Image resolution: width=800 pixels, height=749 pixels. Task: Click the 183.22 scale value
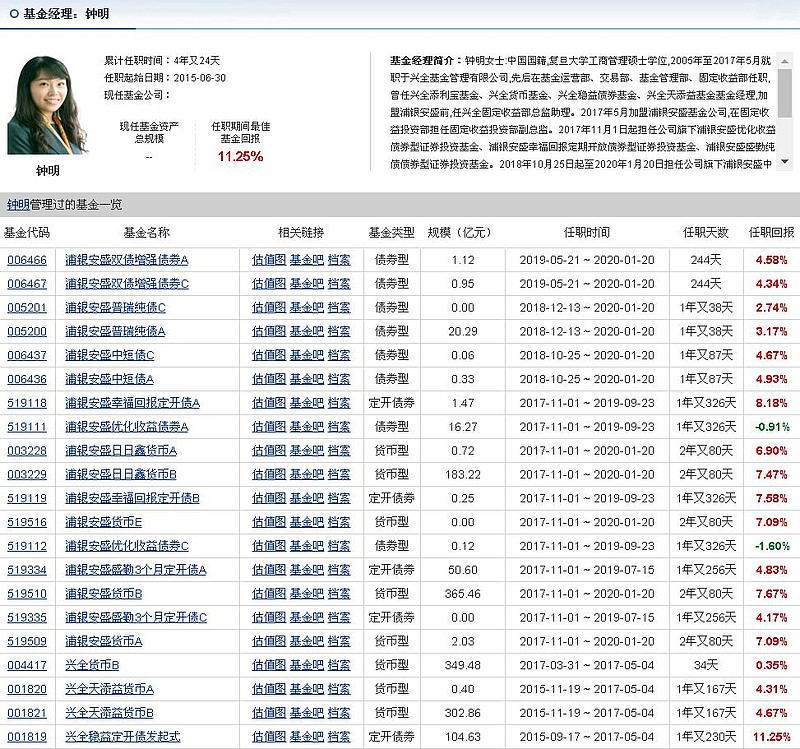(463, 475)
